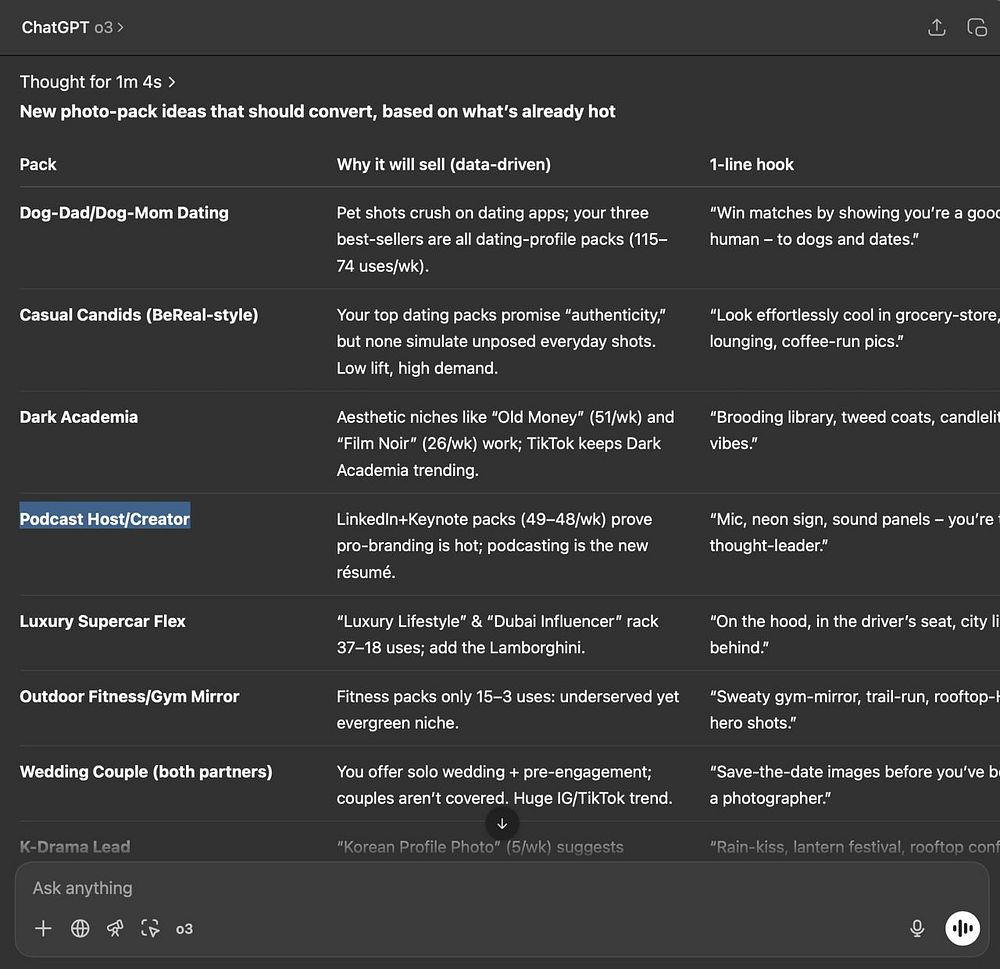
Task: Click the 'Dark Academia' pack name
Action: pos(78,417)
